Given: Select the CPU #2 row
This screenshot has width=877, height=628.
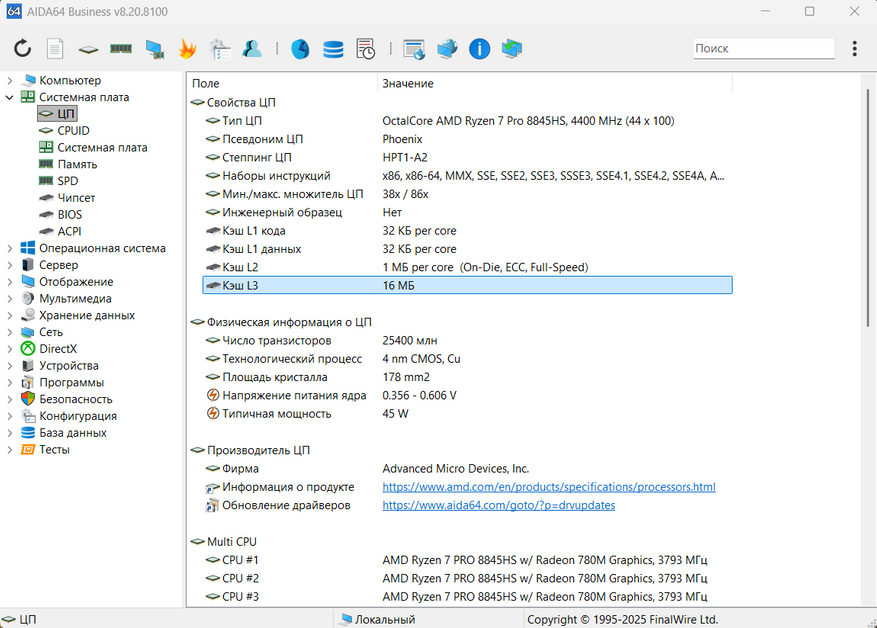Looking at the screenshot, I should point(468,578).
